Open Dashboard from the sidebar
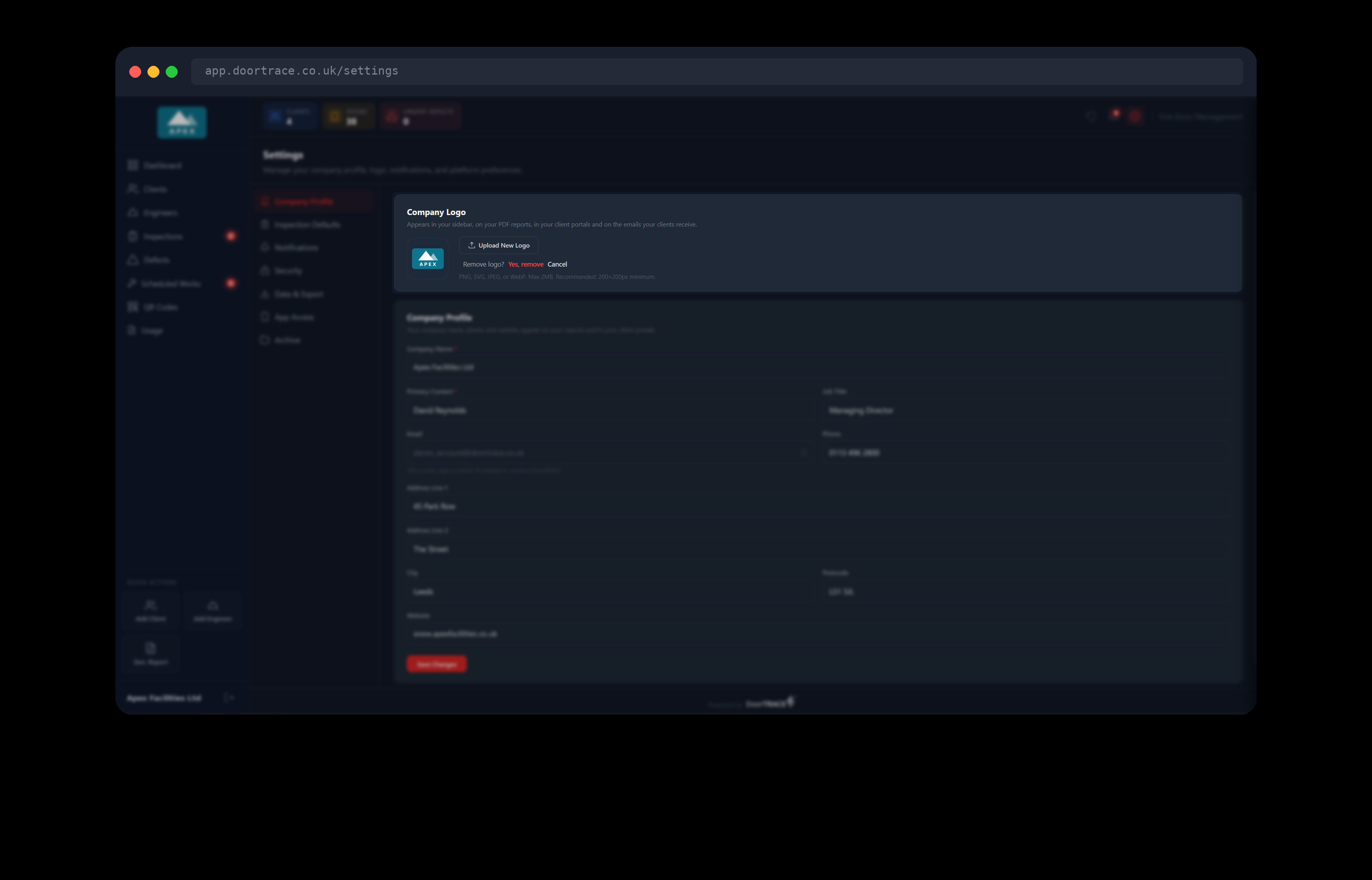Image resolution: width=1372 pixels, height=880 pixels. 182,165
